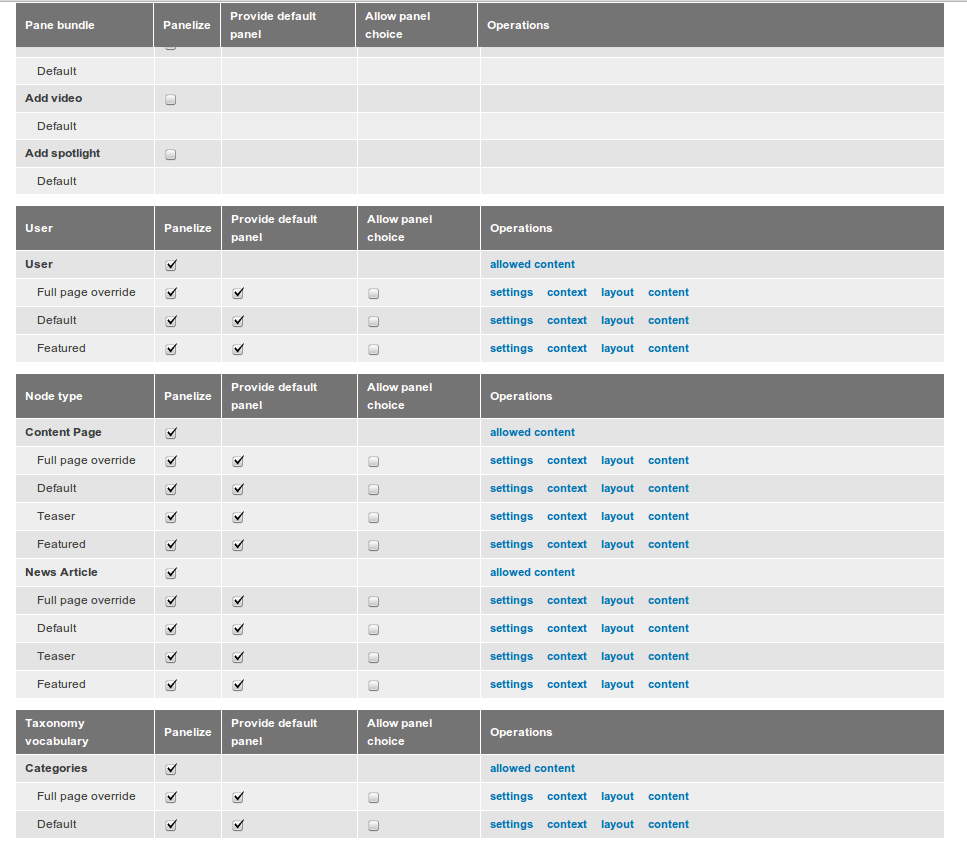The height and width of the screenshot is (843, 967).
Task: Open layout for News Article Default
Action: pos(617,628)
